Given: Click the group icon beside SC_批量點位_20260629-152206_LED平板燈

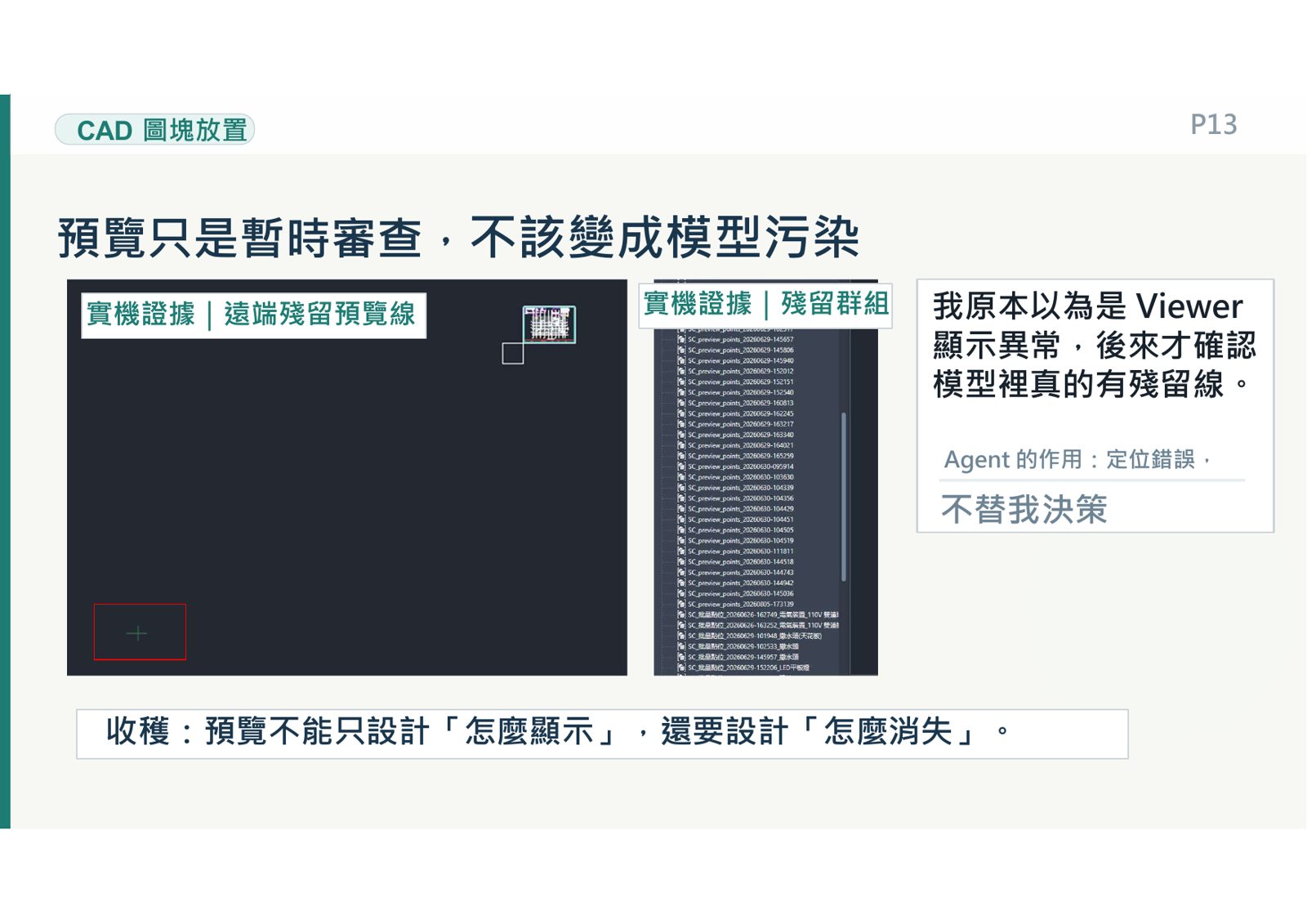Looking at the screenshot, I should click(681, 668).
